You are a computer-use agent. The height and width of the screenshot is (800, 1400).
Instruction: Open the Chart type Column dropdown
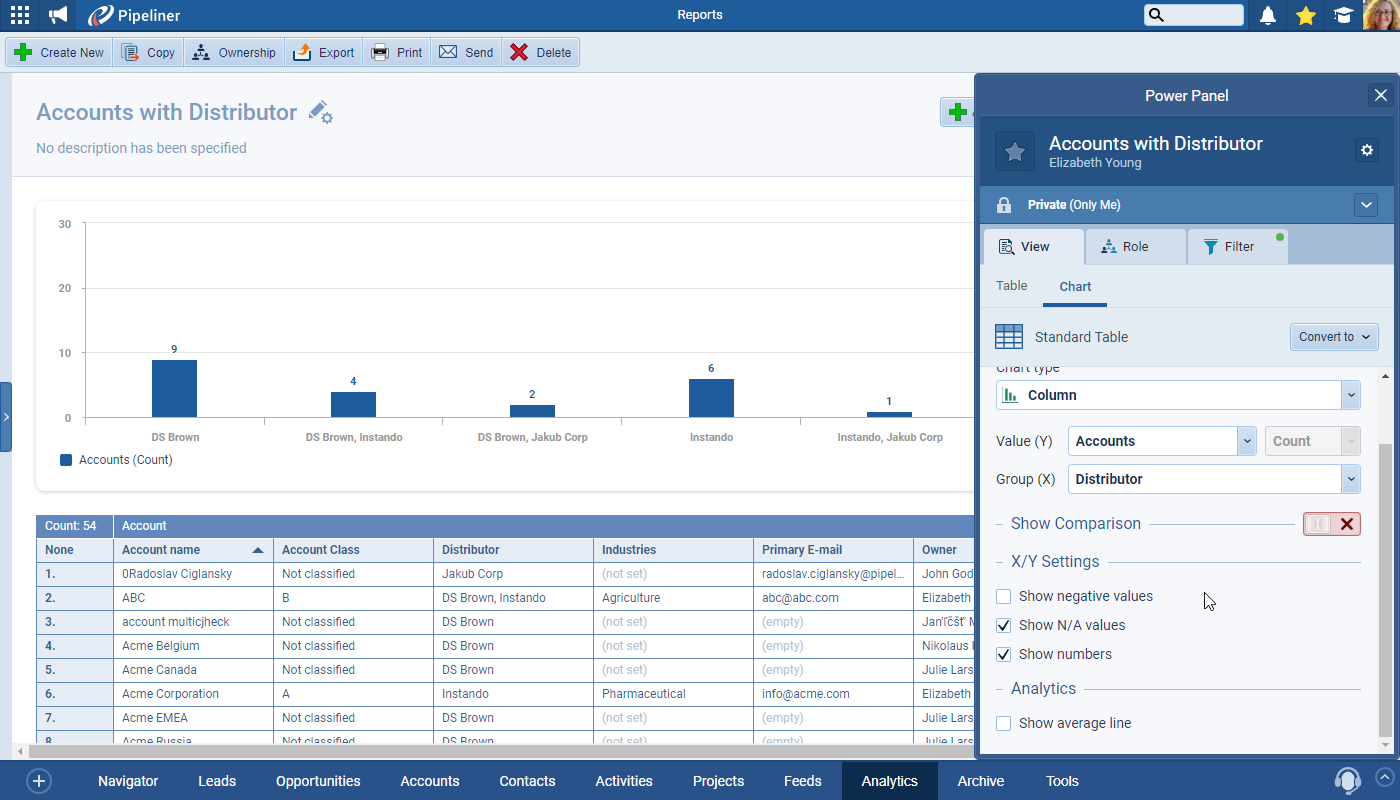pyautogui.click(x=1178, y=395)
